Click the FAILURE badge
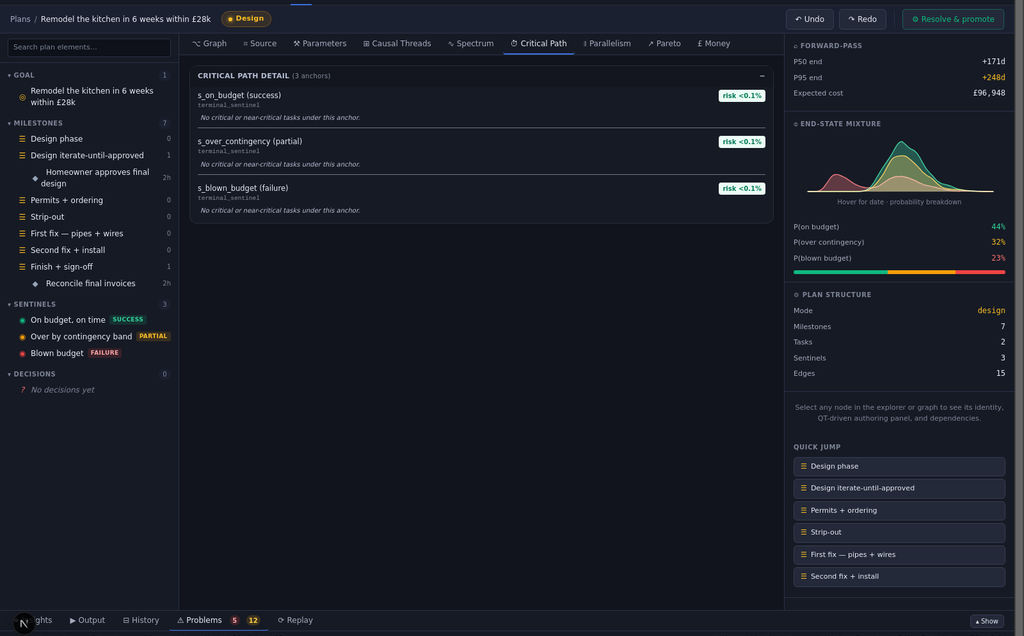The height and width of the screenshot is (636, 1024). 104,353
